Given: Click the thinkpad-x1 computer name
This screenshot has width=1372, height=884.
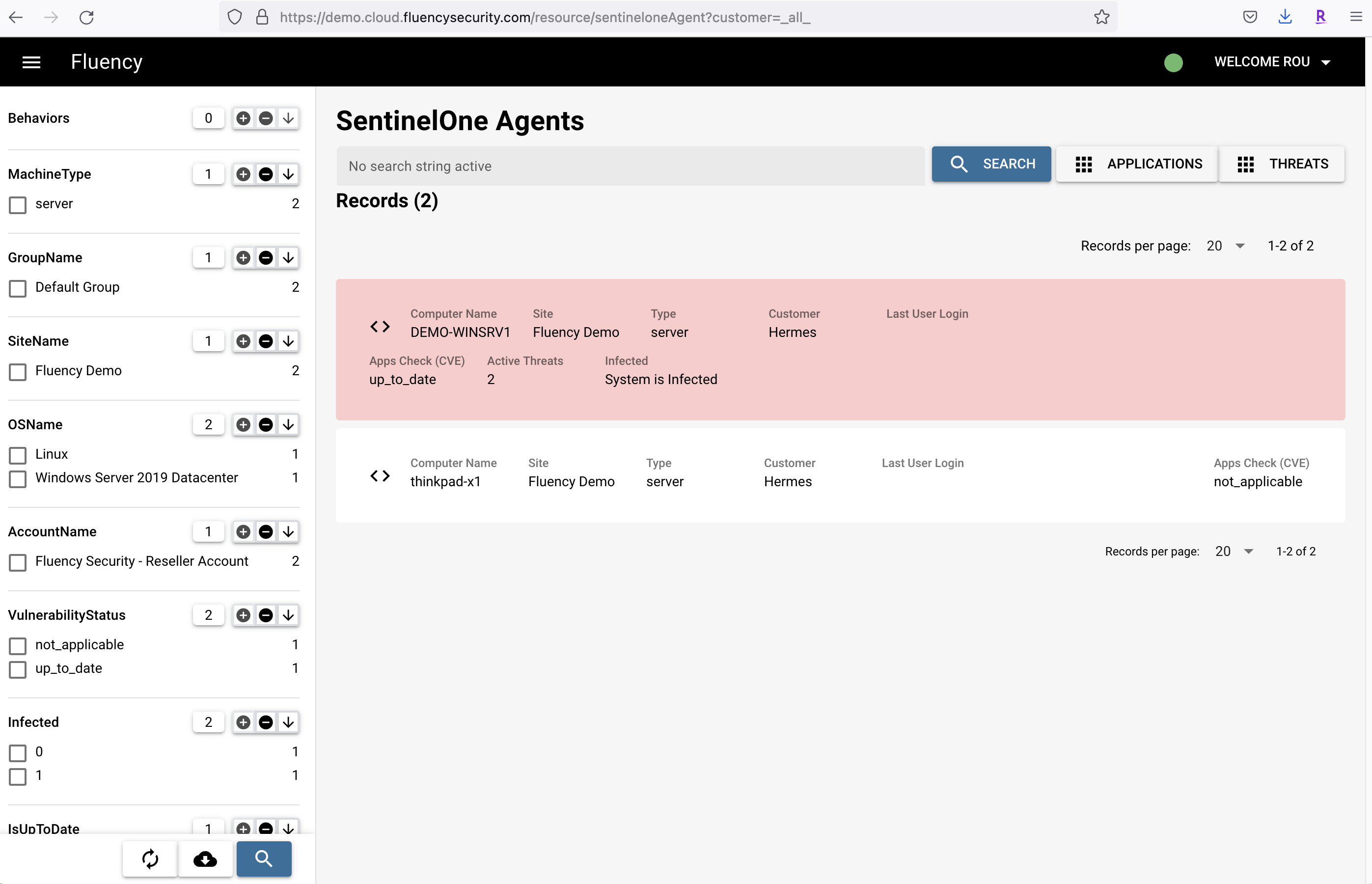Looking at the screenshot, I should coord(445,482).
